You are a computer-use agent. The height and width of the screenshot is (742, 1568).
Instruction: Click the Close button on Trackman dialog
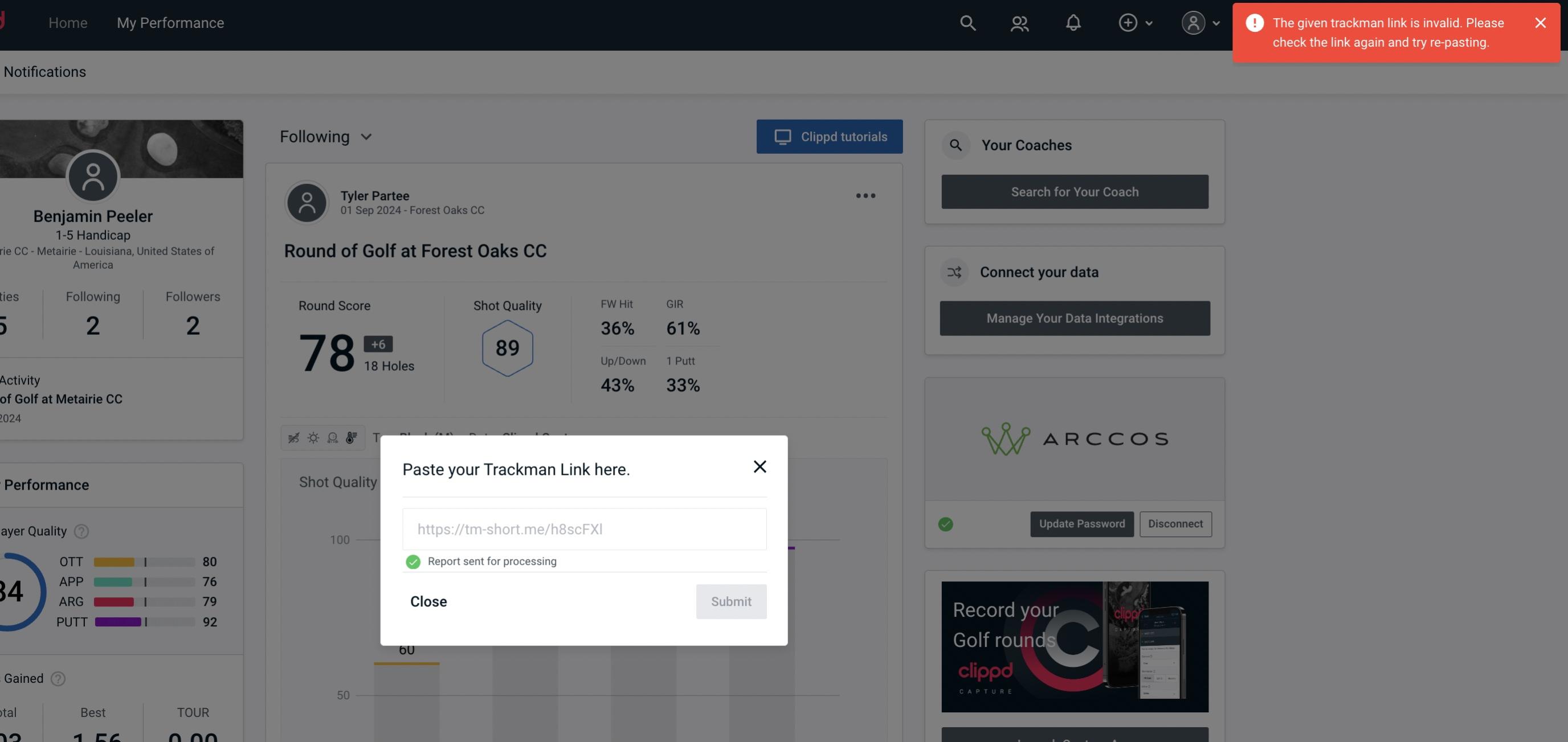pos(428,601)
